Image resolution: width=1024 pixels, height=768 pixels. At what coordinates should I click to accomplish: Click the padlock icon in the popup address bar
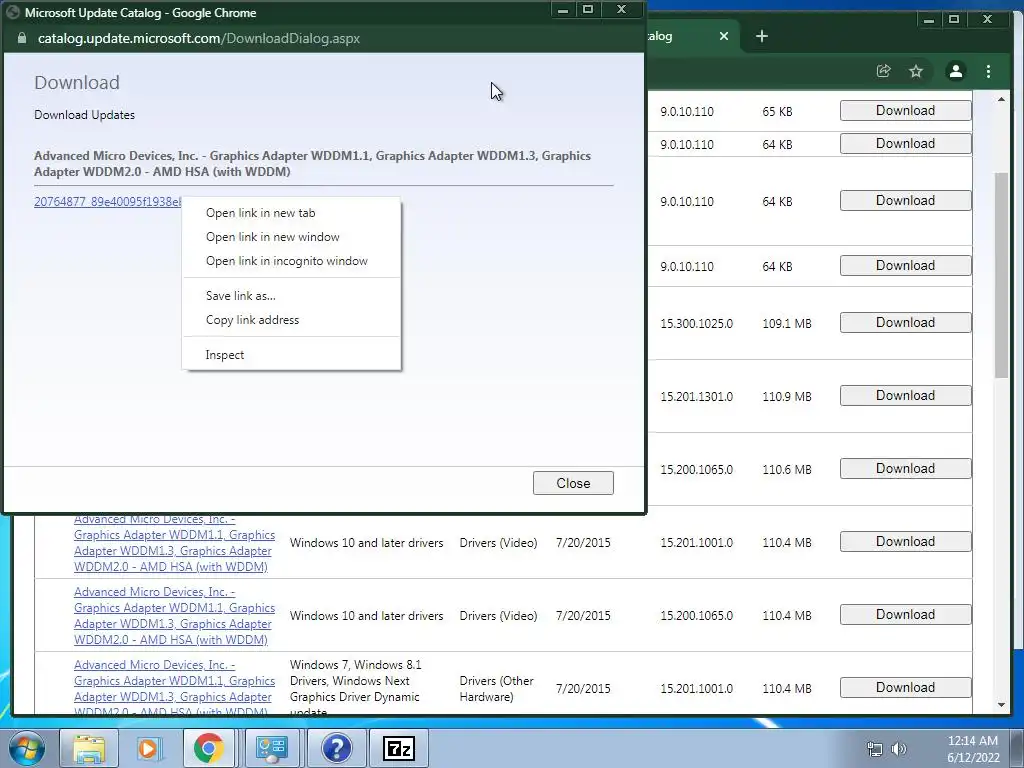22,38
